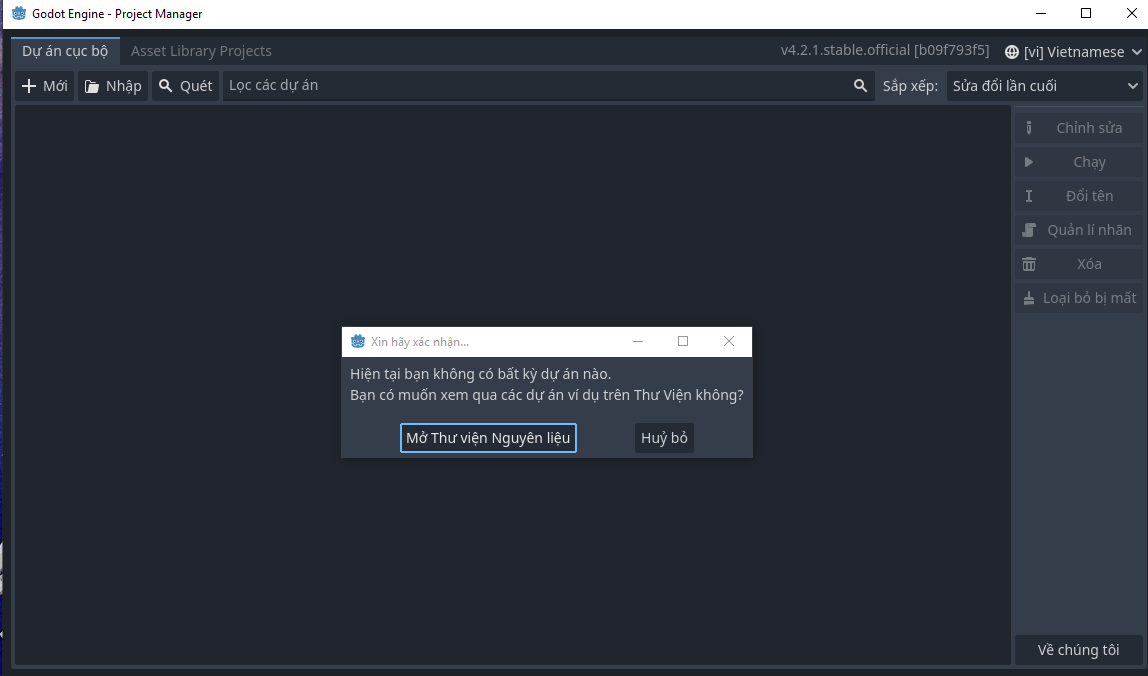
Task: Click the Lọc các dự án filter field
Action: click(535, 86)
